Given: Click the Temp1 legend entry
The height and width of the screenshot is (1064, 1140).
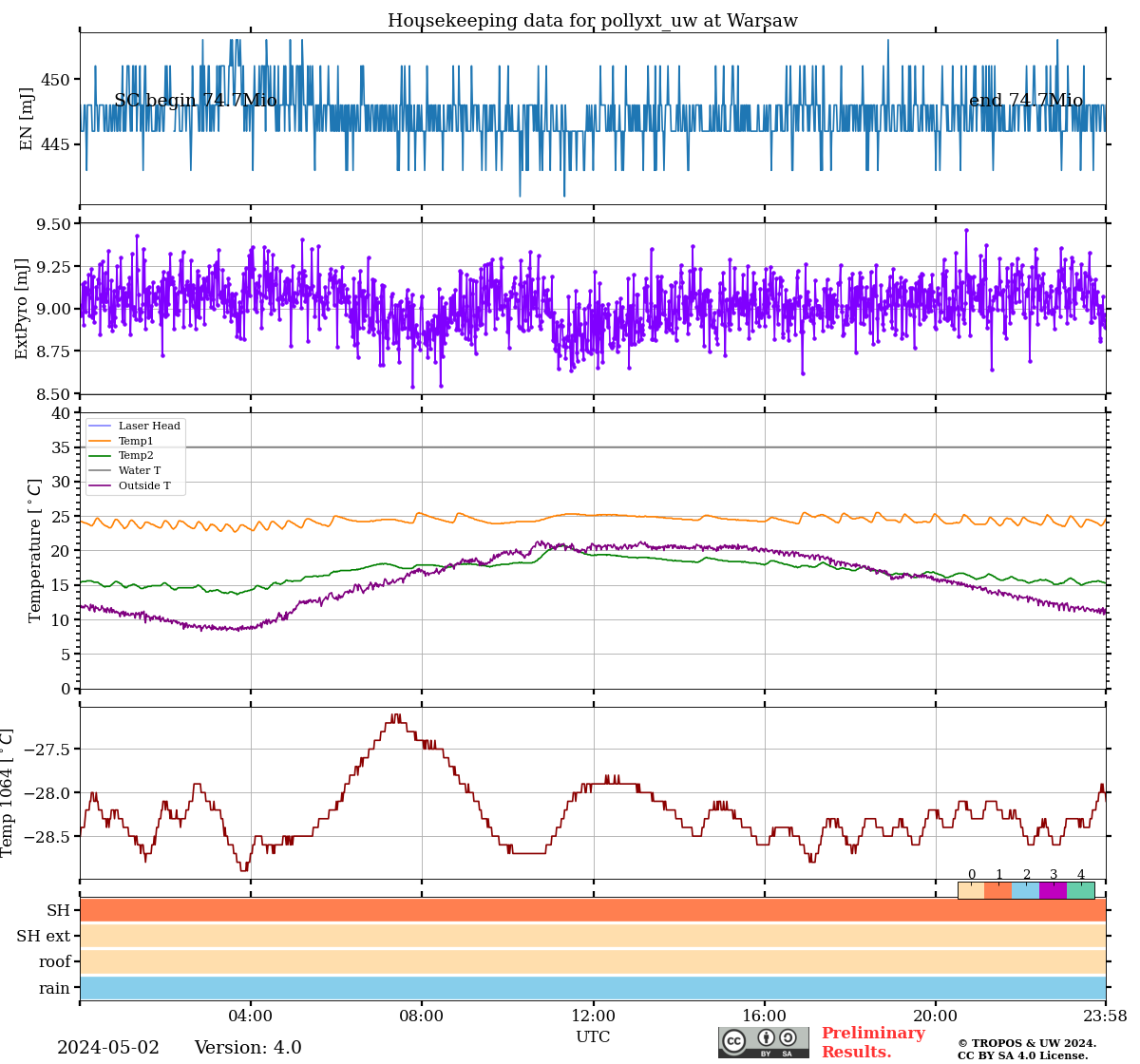Looking at the screenshot, I should pos(121,441).
